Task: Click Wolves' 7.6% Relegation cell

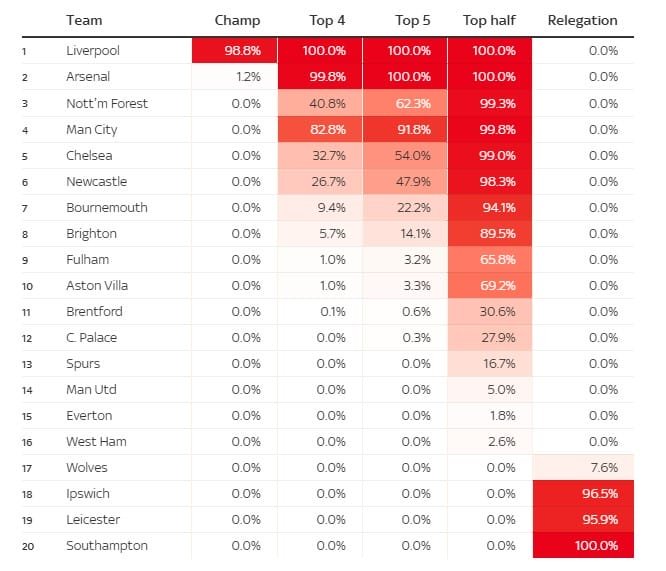Action: [583, 467]
